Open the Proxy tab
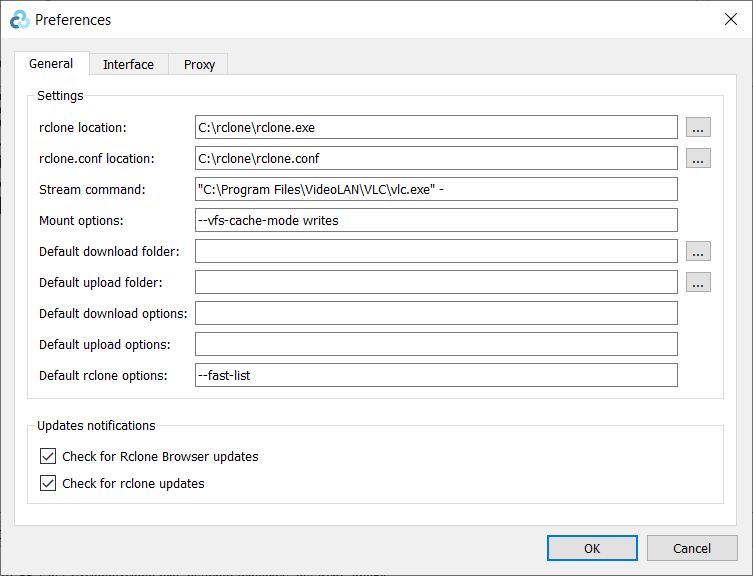 (199, 65)
